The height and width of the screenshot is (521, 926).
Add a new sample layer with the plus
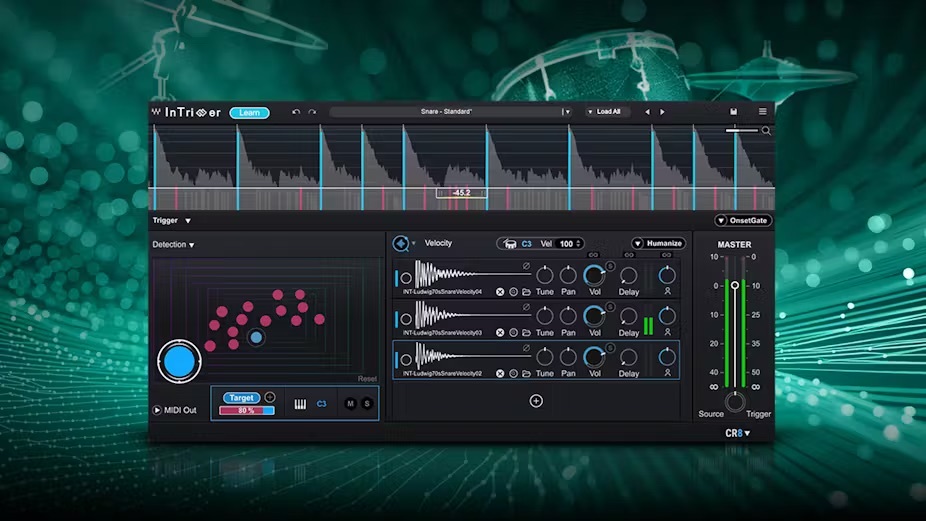click(x=536, y=401)
